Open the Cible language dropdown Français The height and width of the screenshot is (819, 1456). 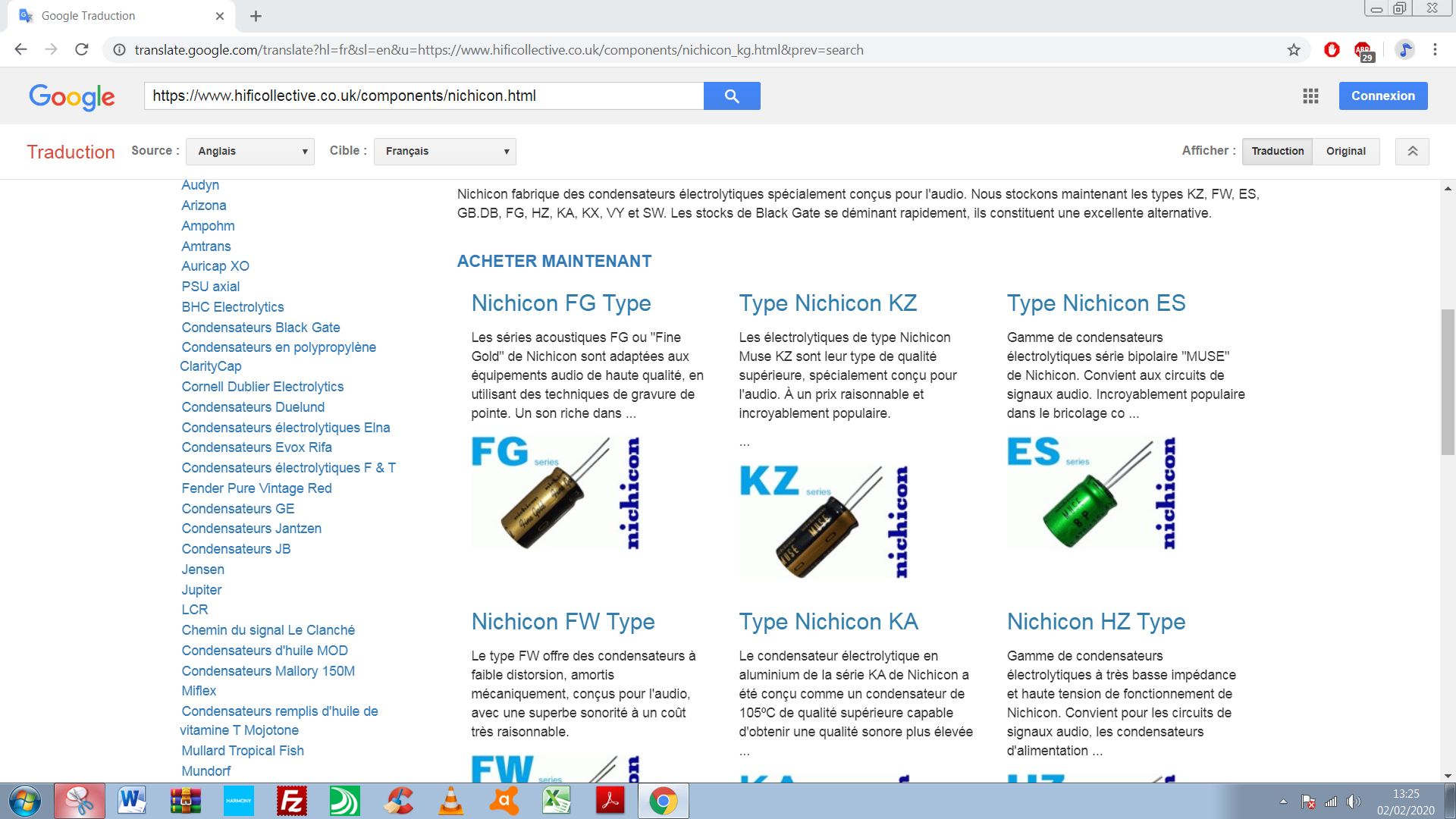(444, 151)
